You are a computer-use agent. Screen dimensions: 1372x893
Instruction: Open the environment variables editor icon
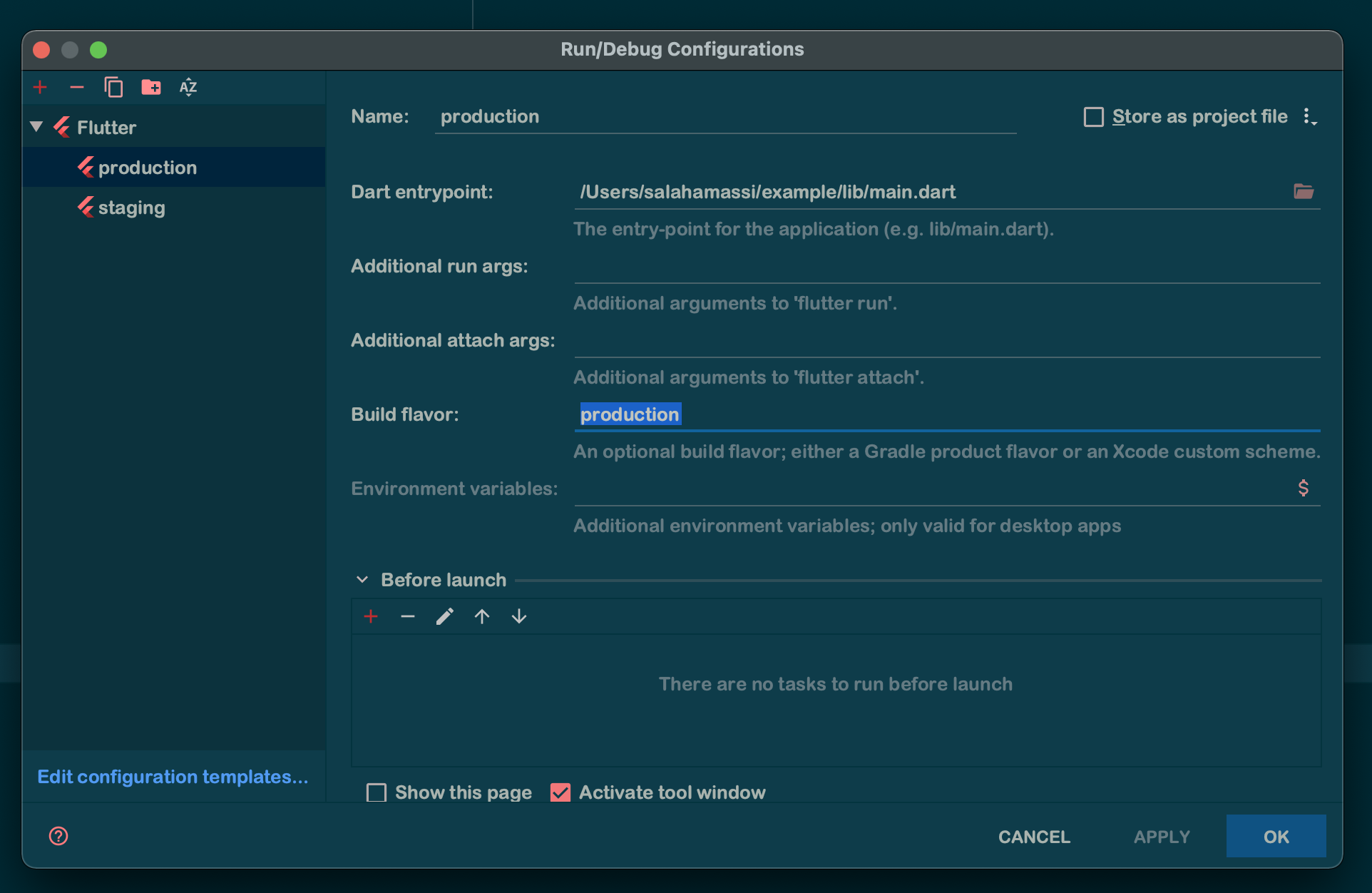click(1303, 488)
